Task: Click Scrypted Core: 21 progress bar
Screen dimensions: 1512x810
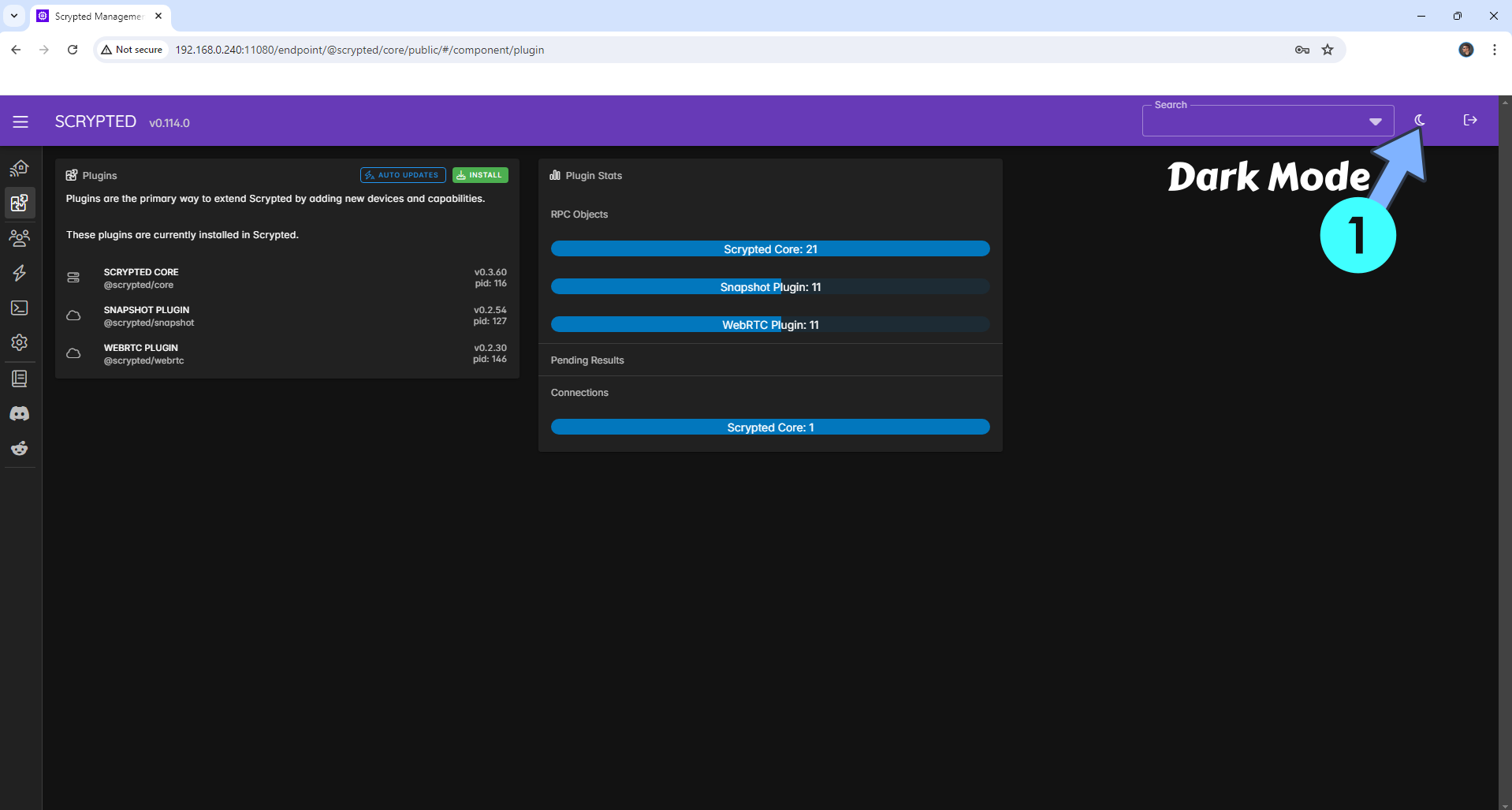Action: (x=770, y=249)
